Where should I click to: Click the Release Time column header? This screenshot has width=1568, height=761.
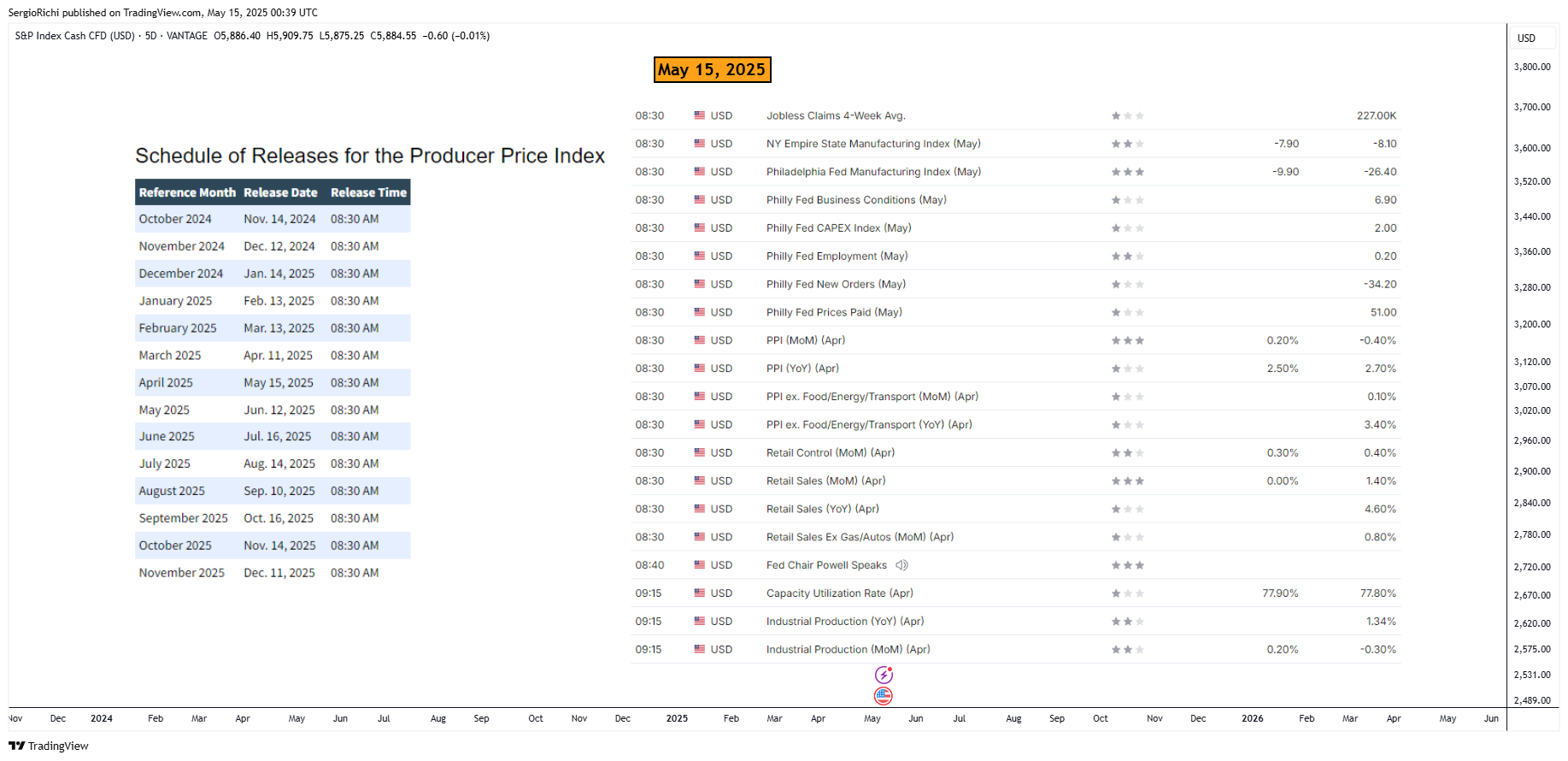368,192
